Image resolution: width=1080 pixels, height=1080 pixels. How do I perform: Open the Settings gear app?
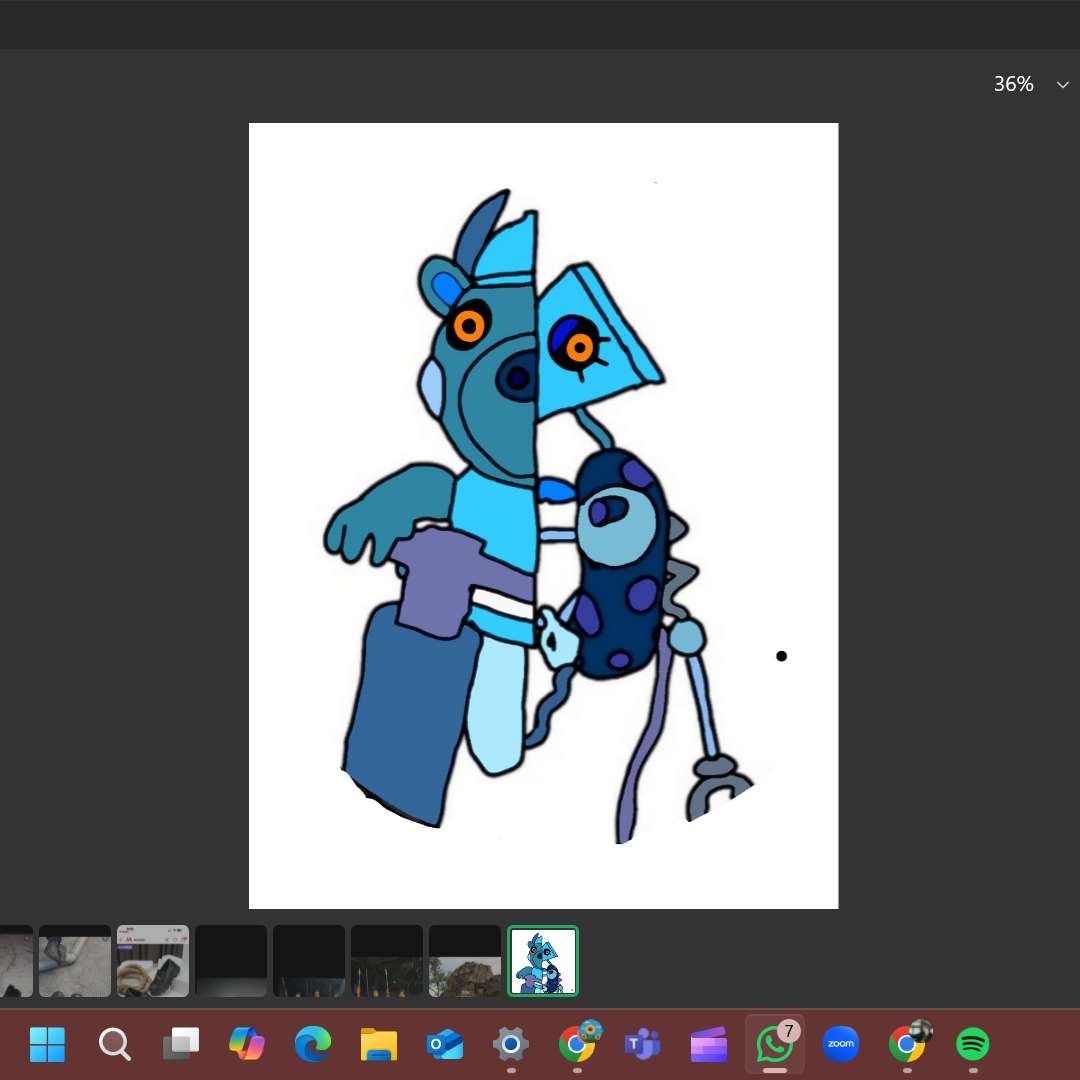511,1045
